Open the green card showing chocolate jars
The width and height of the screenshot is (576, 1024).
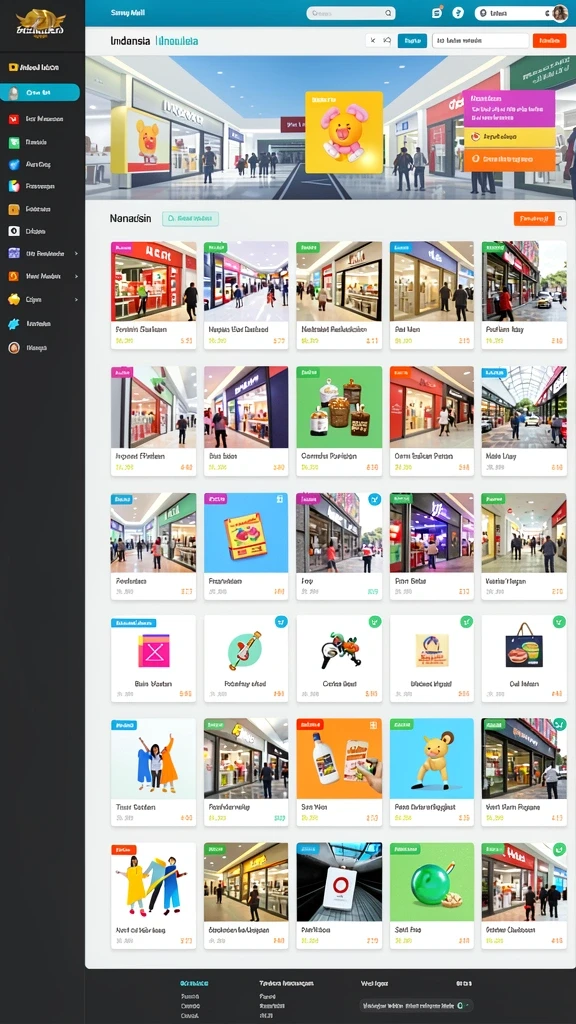[339, 421]
